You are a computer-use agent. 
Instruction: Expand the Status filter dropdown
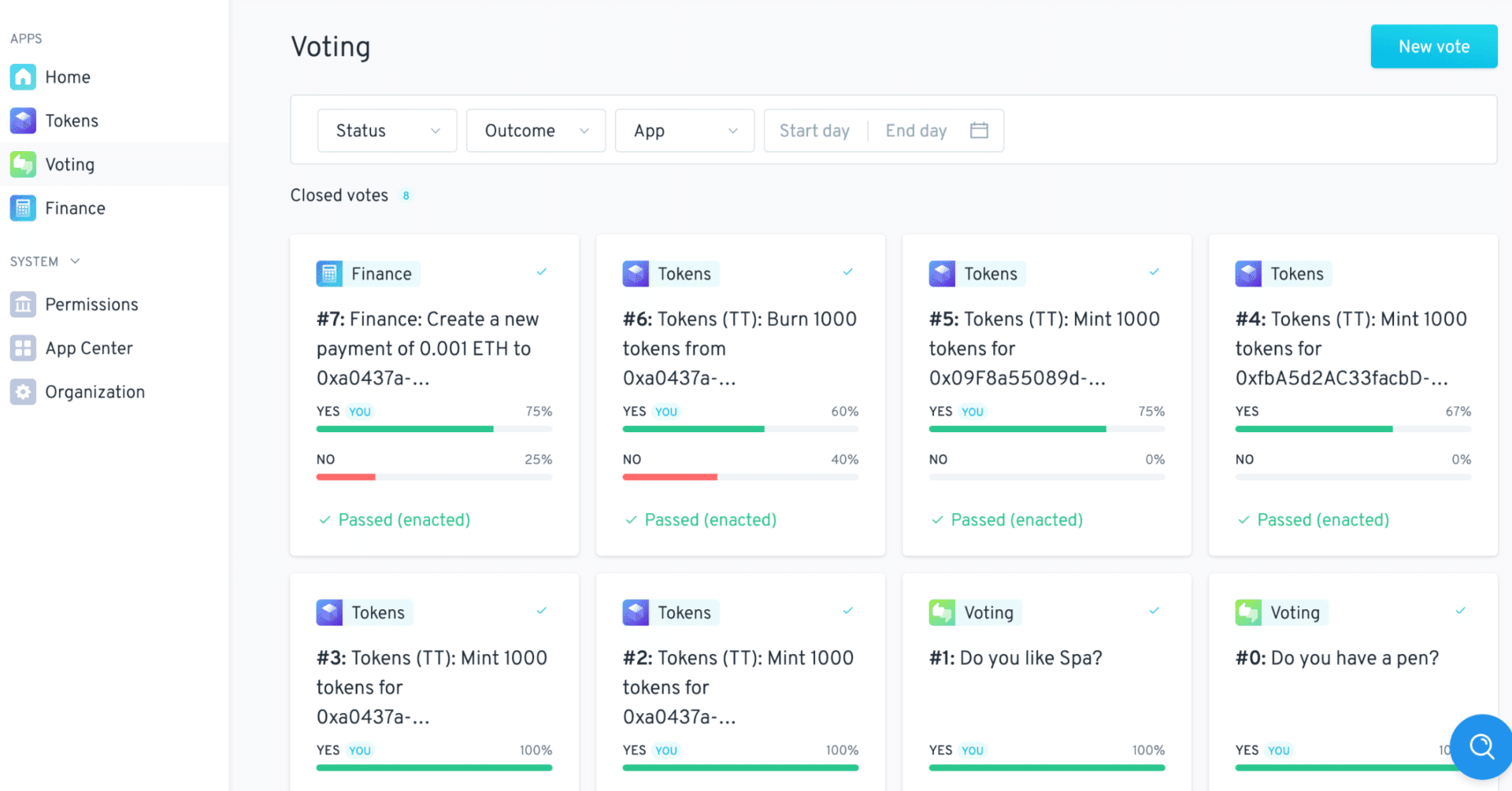coord(387,131)
